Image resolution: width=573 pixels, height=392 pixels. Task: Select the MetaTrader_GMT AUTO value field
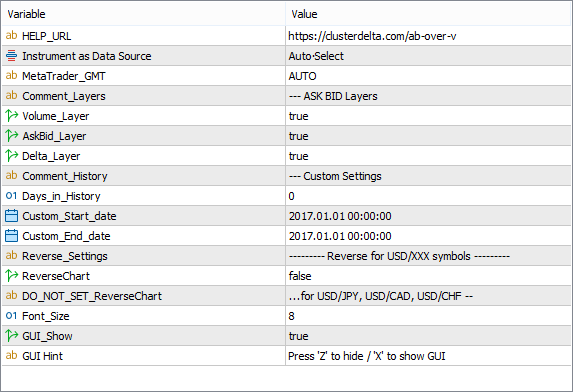pos(428,76)
